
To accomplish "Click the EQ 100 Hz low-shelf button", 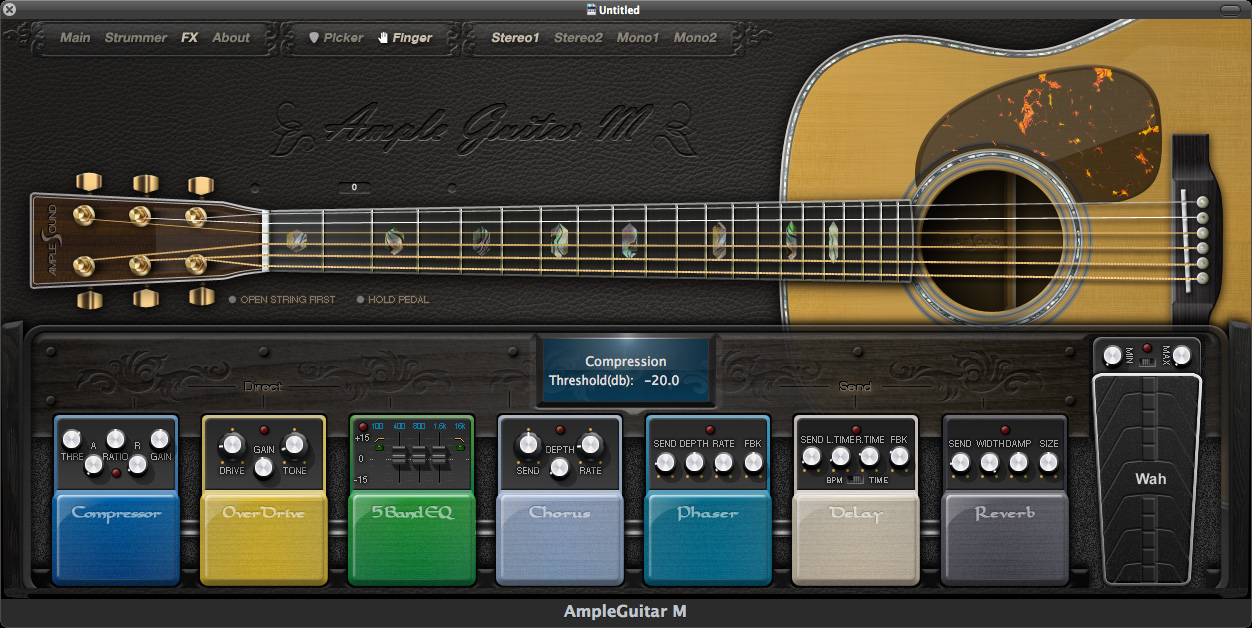I will 379,447.
